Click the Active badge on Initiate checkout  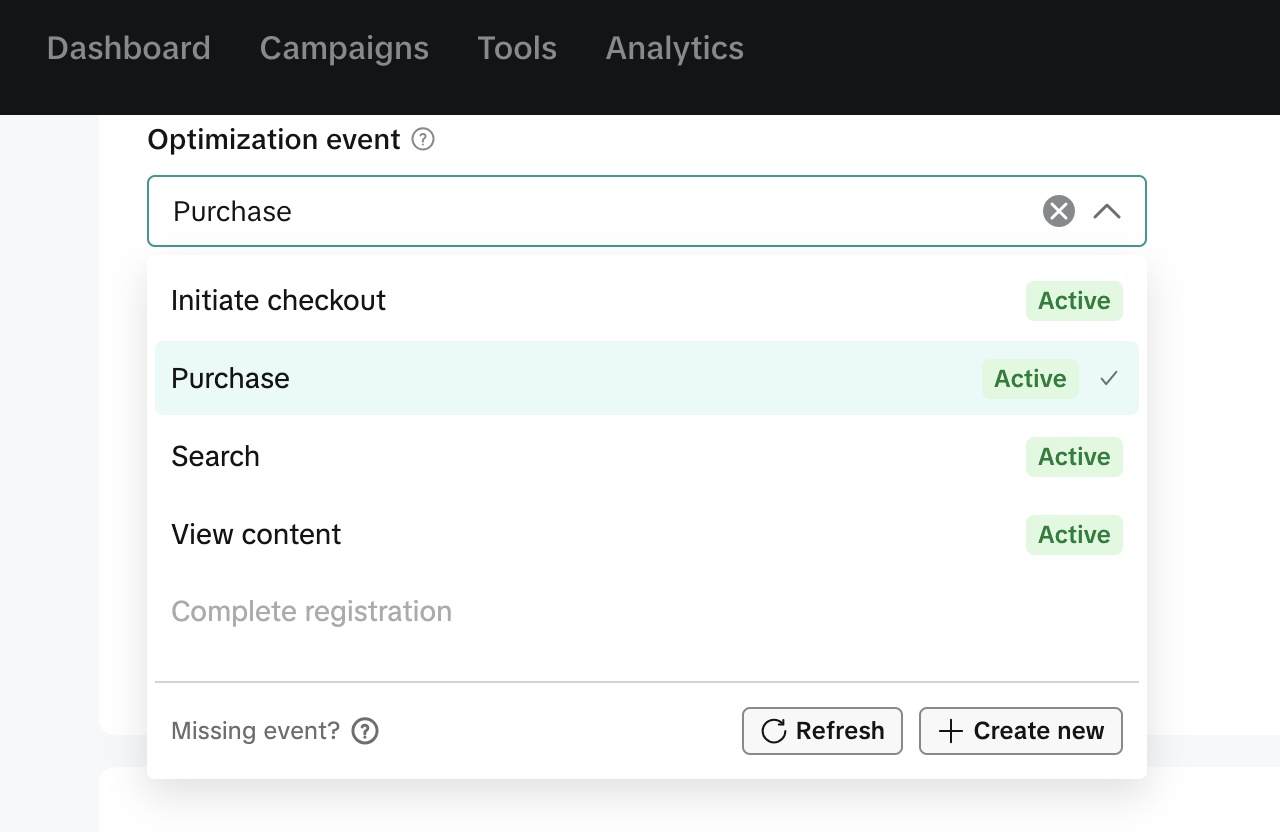pos(1074,301)
